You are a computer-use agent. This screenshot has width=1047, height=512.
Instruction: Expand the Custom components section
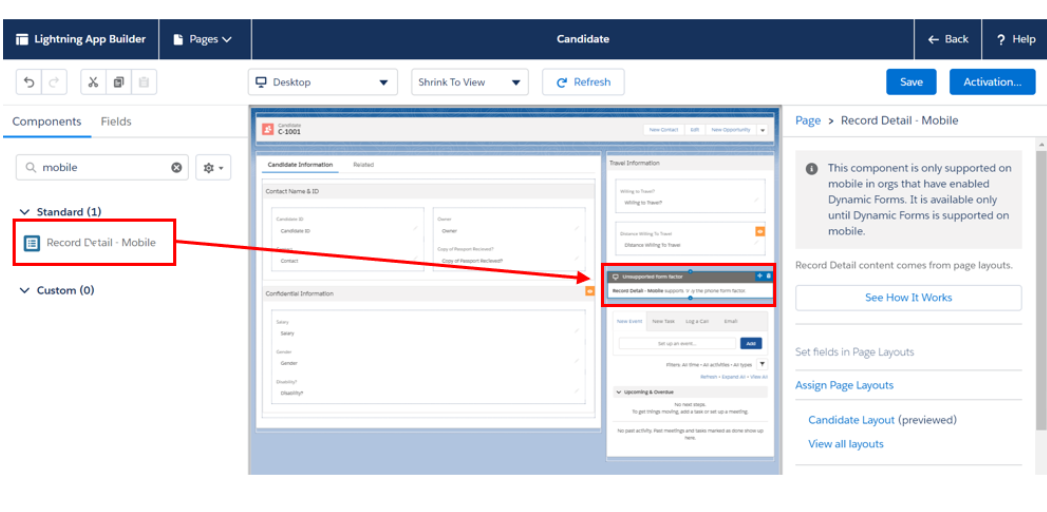tap(25, 290)
